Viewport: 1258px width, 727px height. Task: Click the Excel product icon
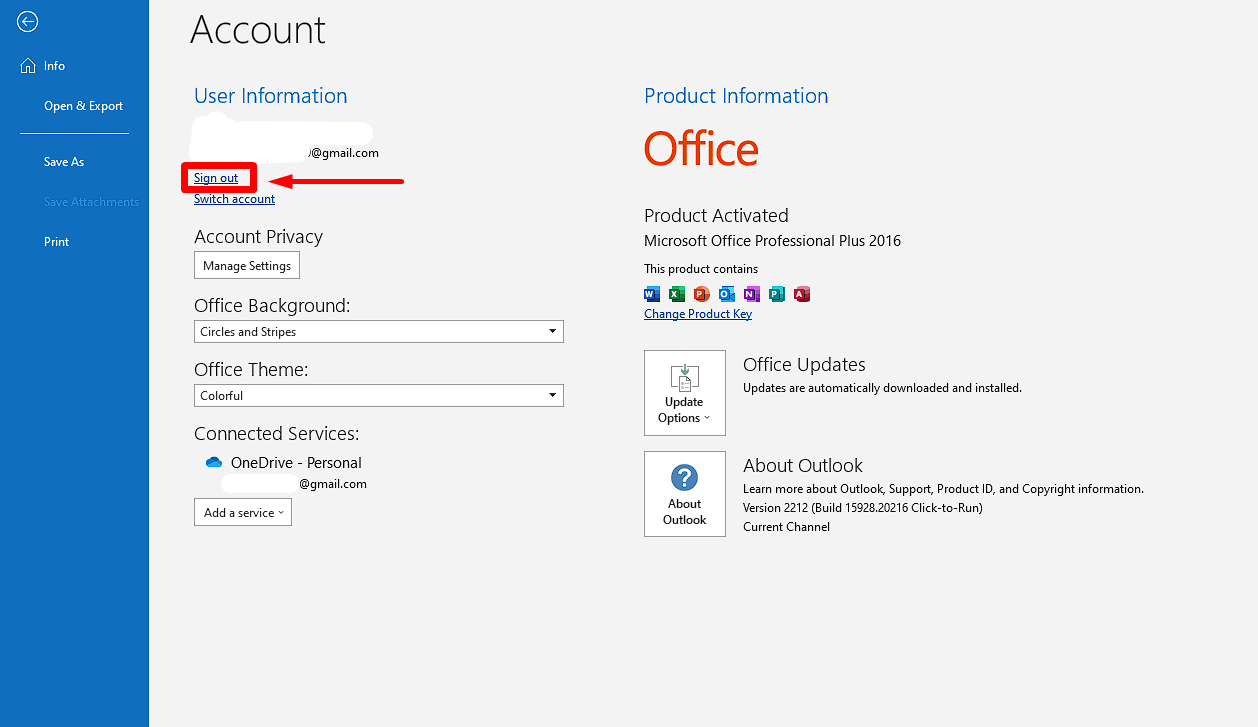point(677,294)
